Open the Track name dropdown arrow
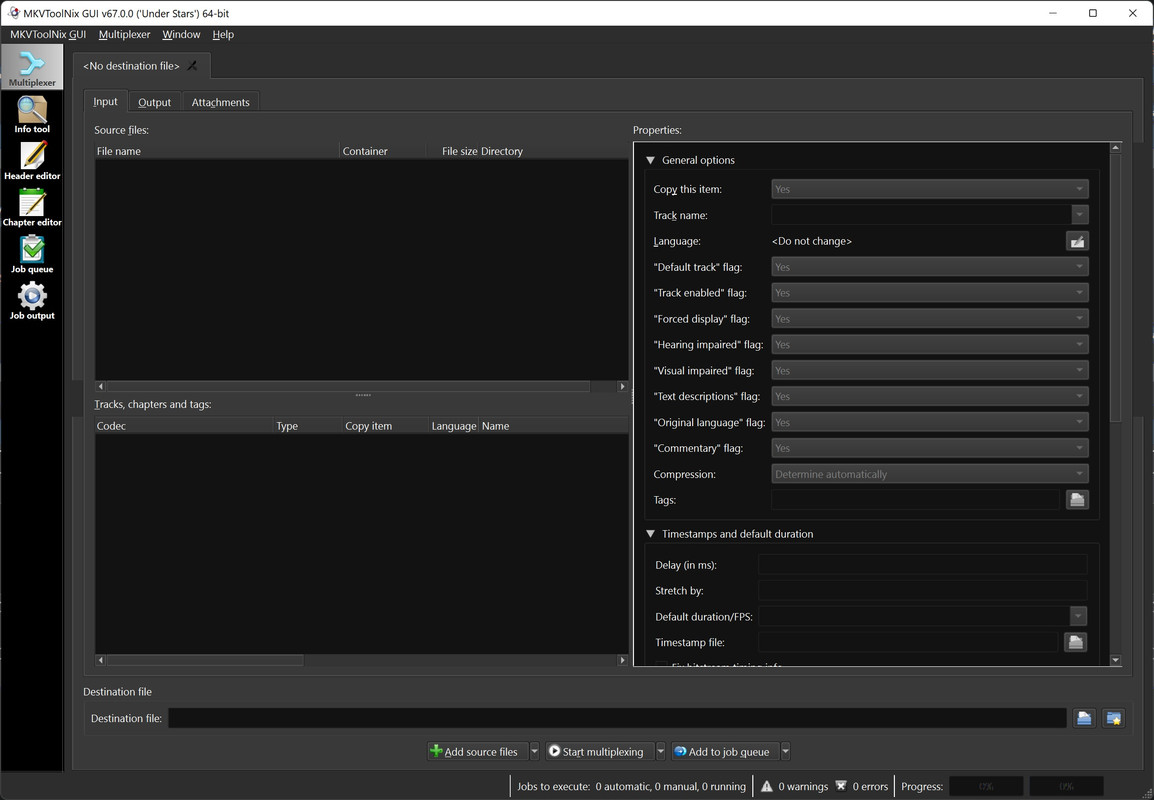Screen dimensions: 1154x800 point(1080,215)
